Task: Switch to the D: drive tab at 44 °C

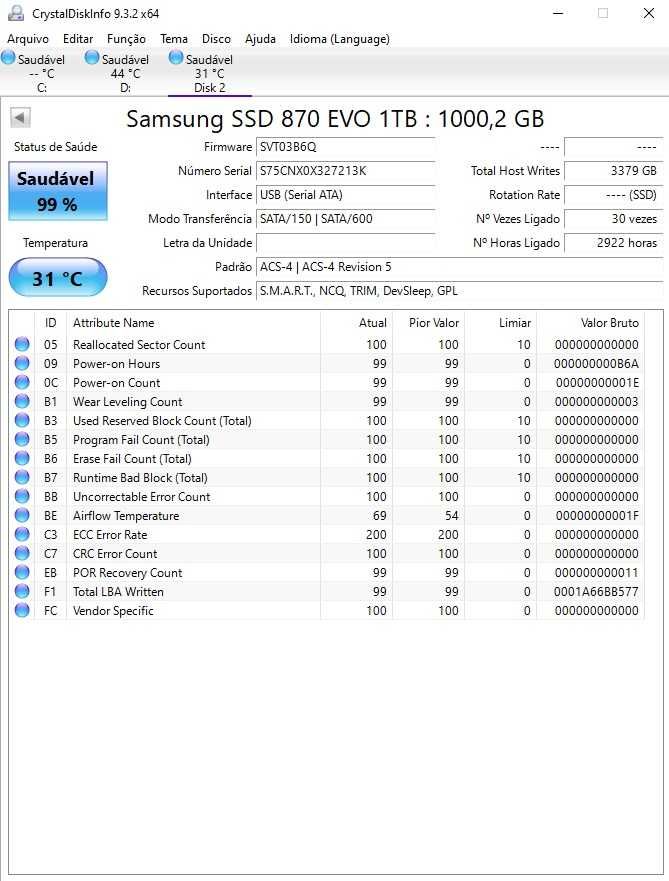Action: click(125, 73)
